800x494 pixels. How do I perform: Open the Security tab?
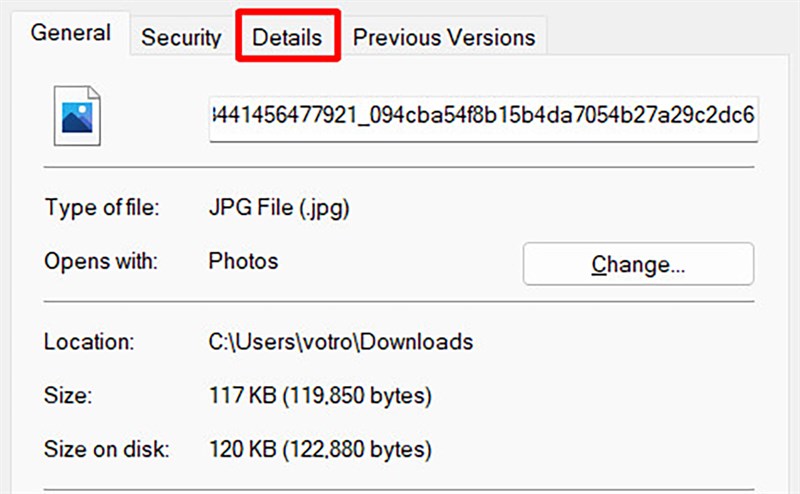tap(181, 38)
